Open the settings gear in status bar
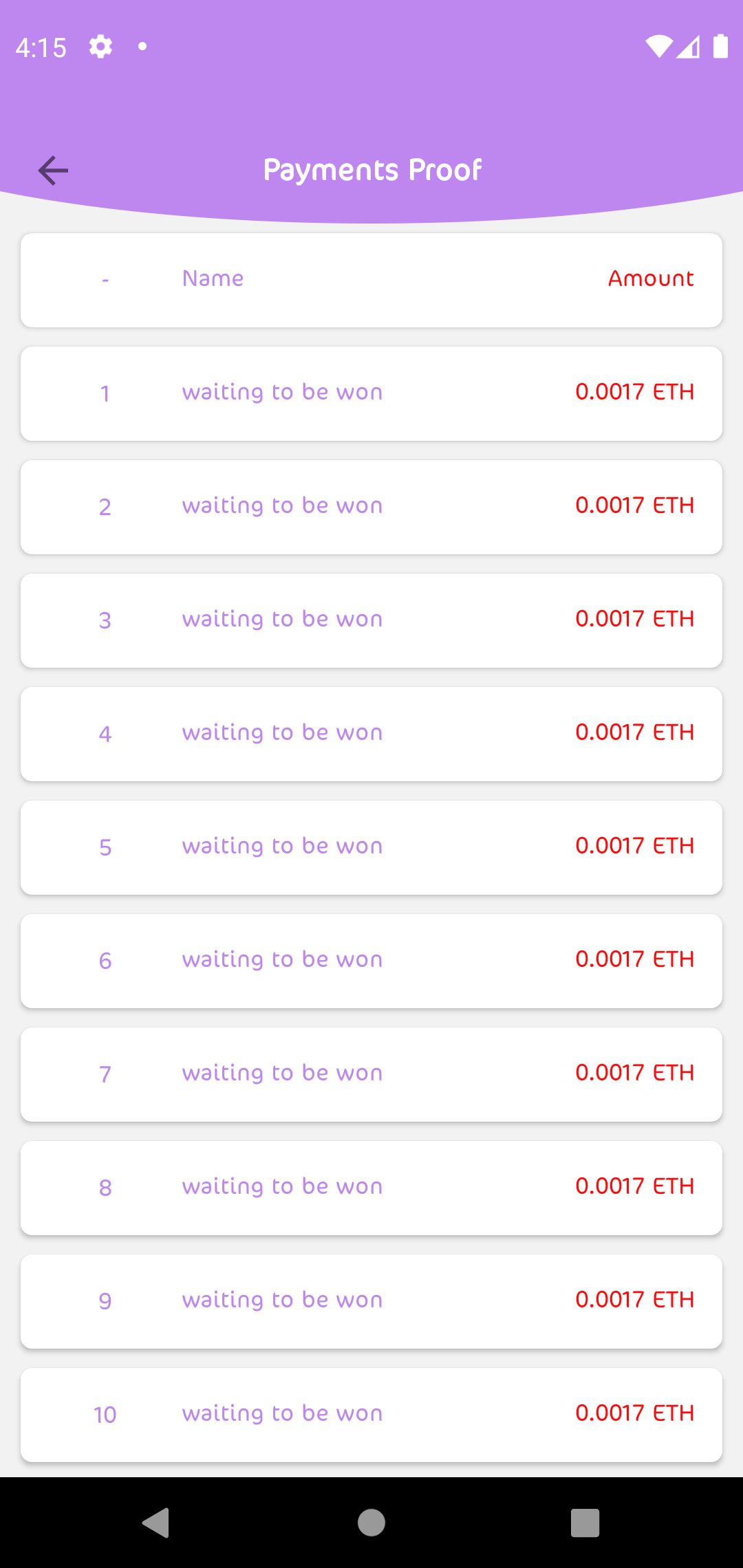The height and width of the screenshot is (1568, 743). pos(100,47)
